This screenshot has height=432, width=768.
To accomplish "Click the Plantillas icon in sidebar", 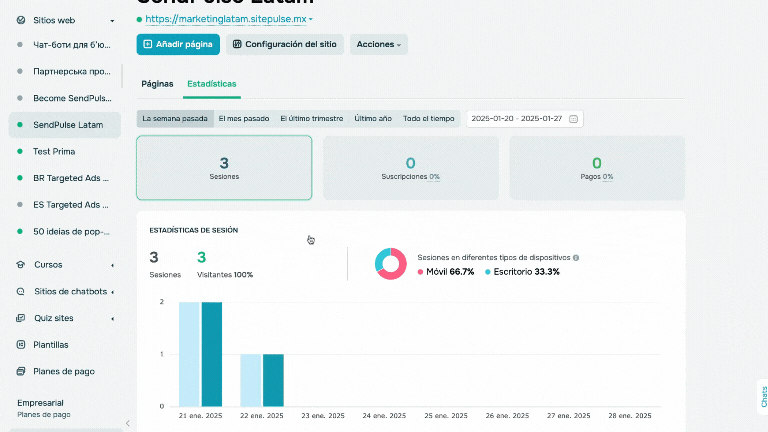I will (x=21, y=344).
